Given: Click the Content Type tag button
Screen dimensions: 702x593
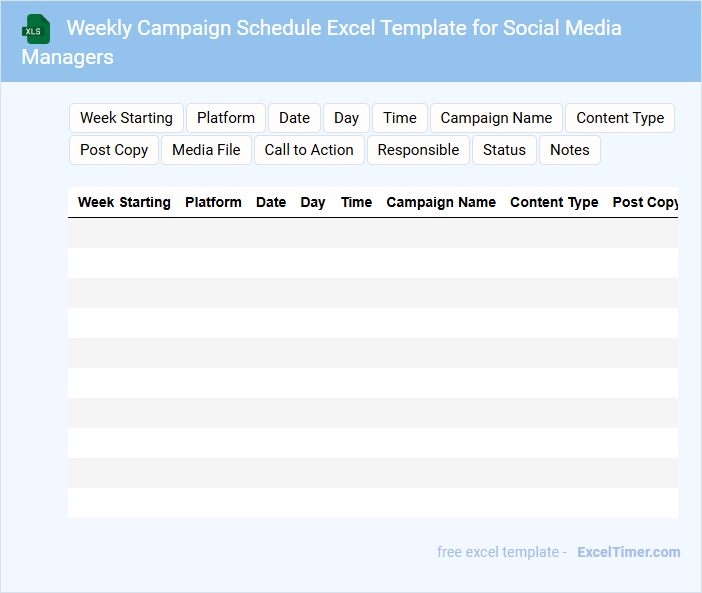Looking at the screenshot, I should pyautogui.click(x=620, y=118).
